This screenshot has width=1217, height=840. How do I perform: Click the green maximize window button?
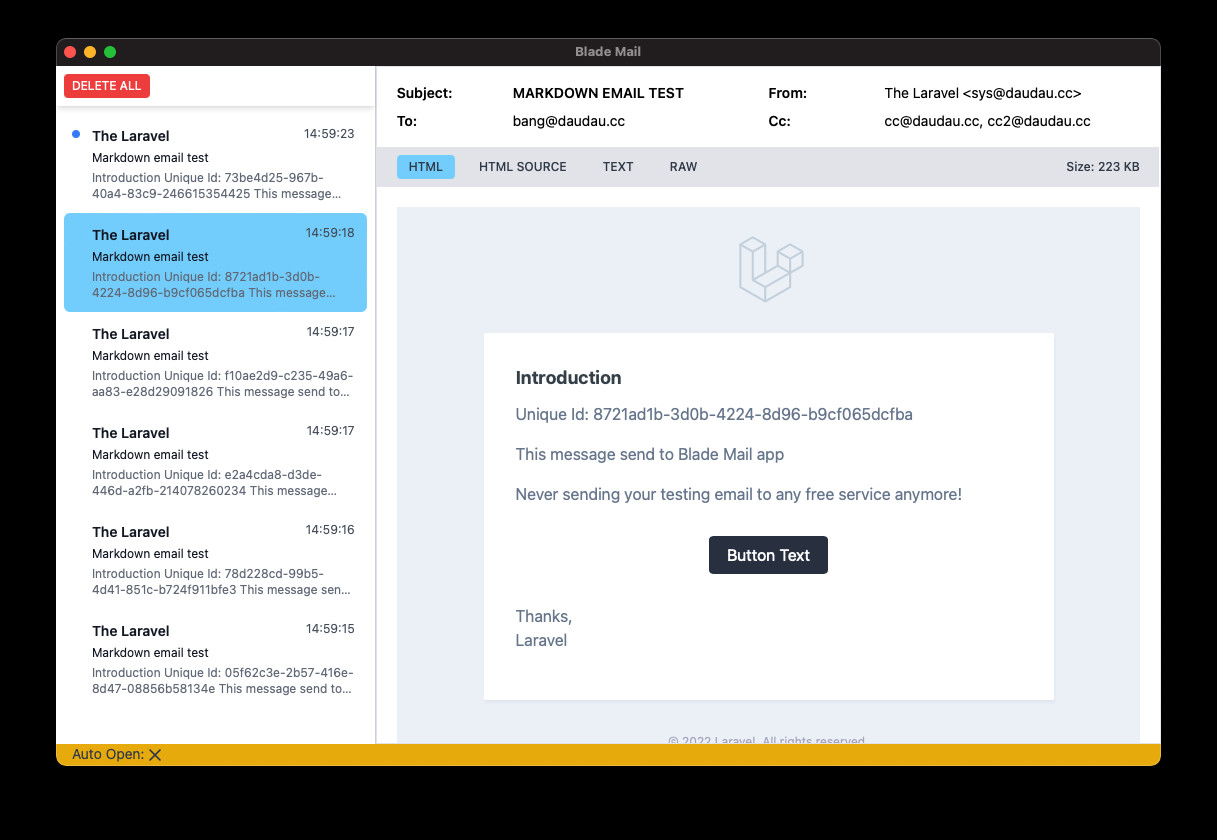pos(110,52)
